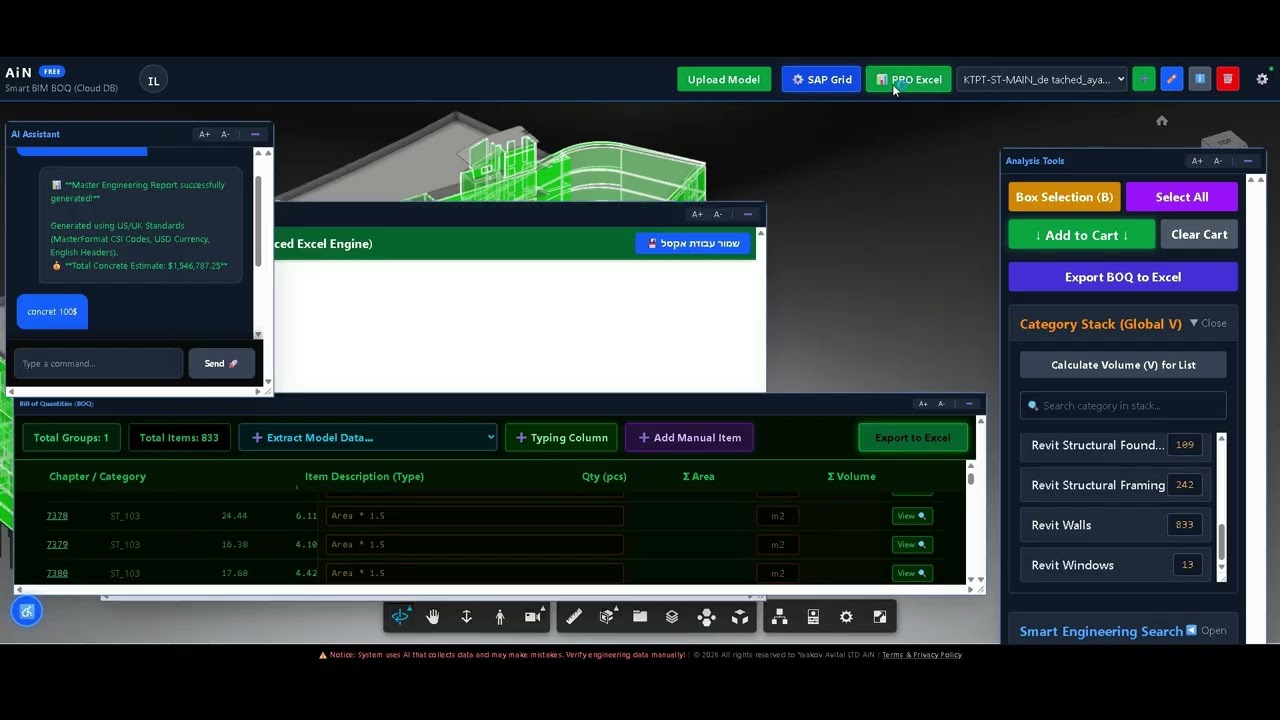
Task: Choose the Zoom dolly arrows tool
Action: [466, 617]
